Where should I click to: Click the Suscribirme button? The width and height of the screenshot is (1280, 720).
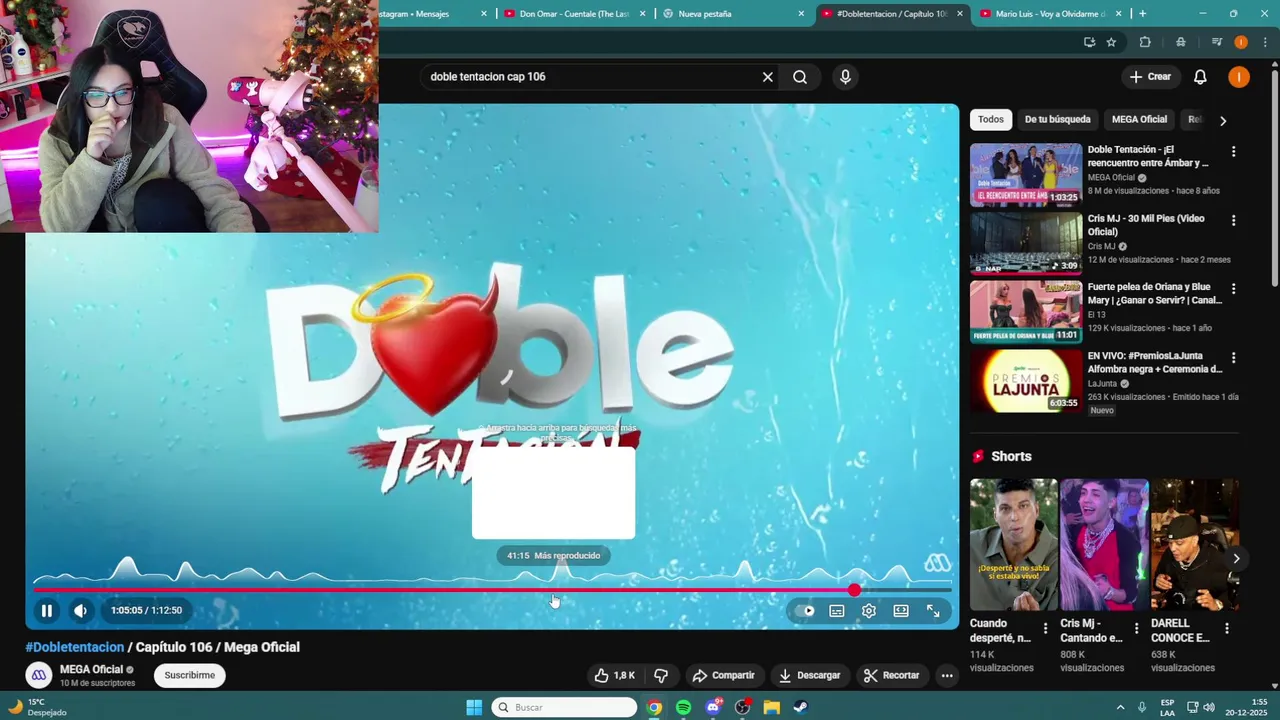pos(190,675)
